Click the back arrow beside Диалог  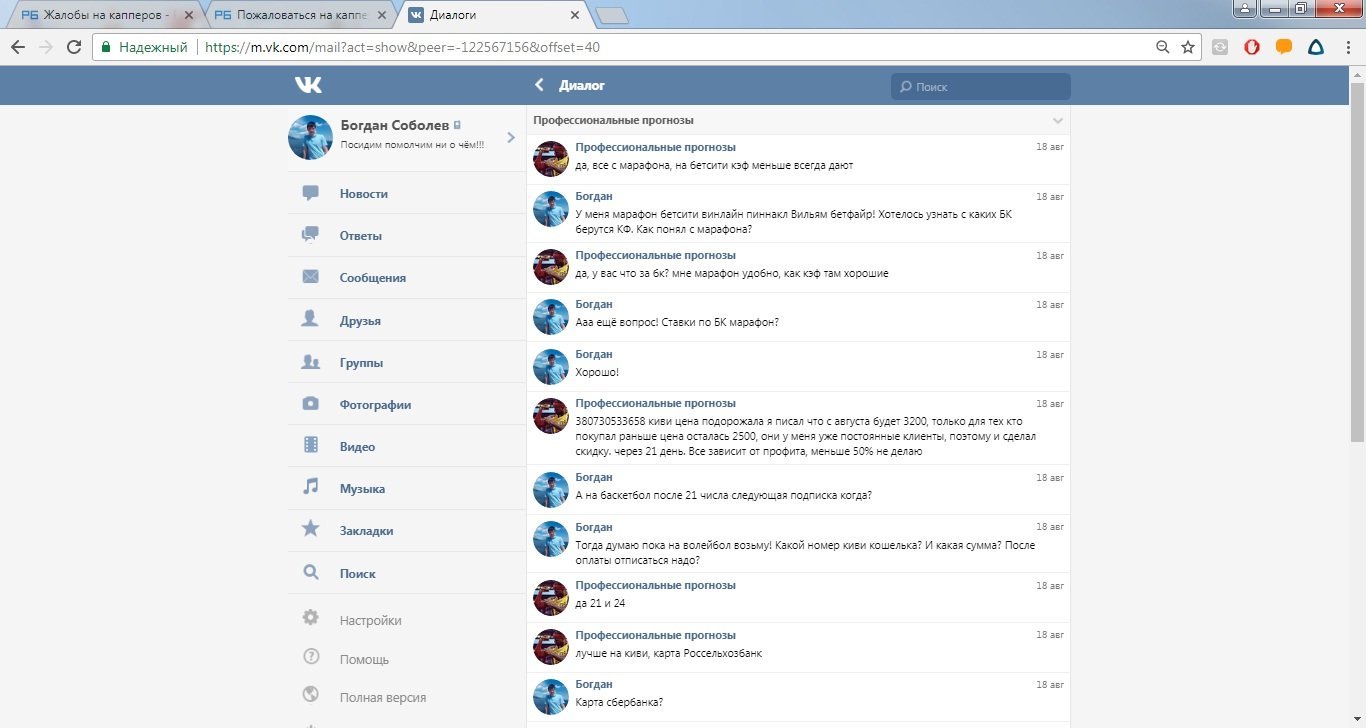[540, 86]
